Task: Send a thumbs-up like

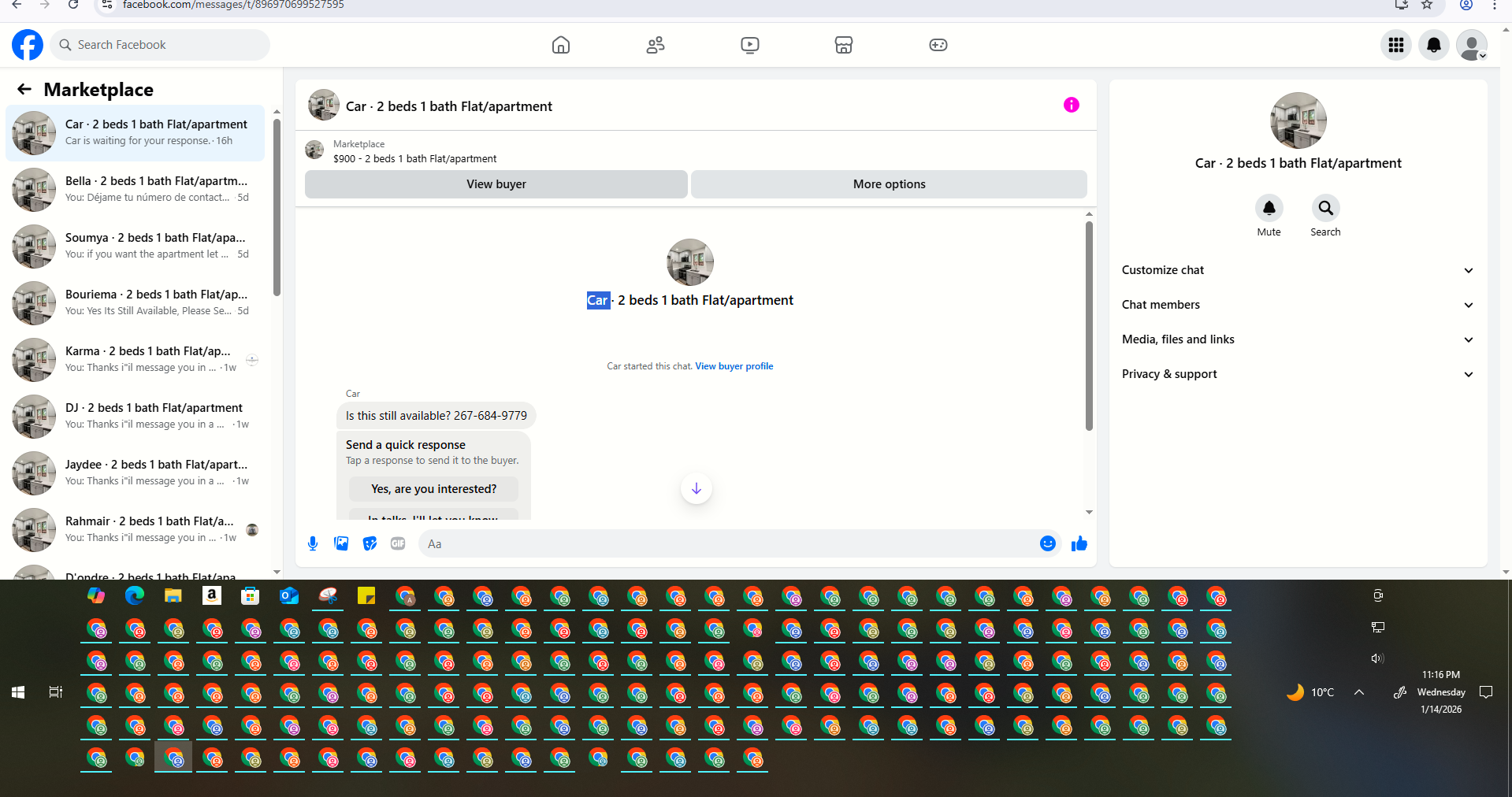Action: (1079, 543)
